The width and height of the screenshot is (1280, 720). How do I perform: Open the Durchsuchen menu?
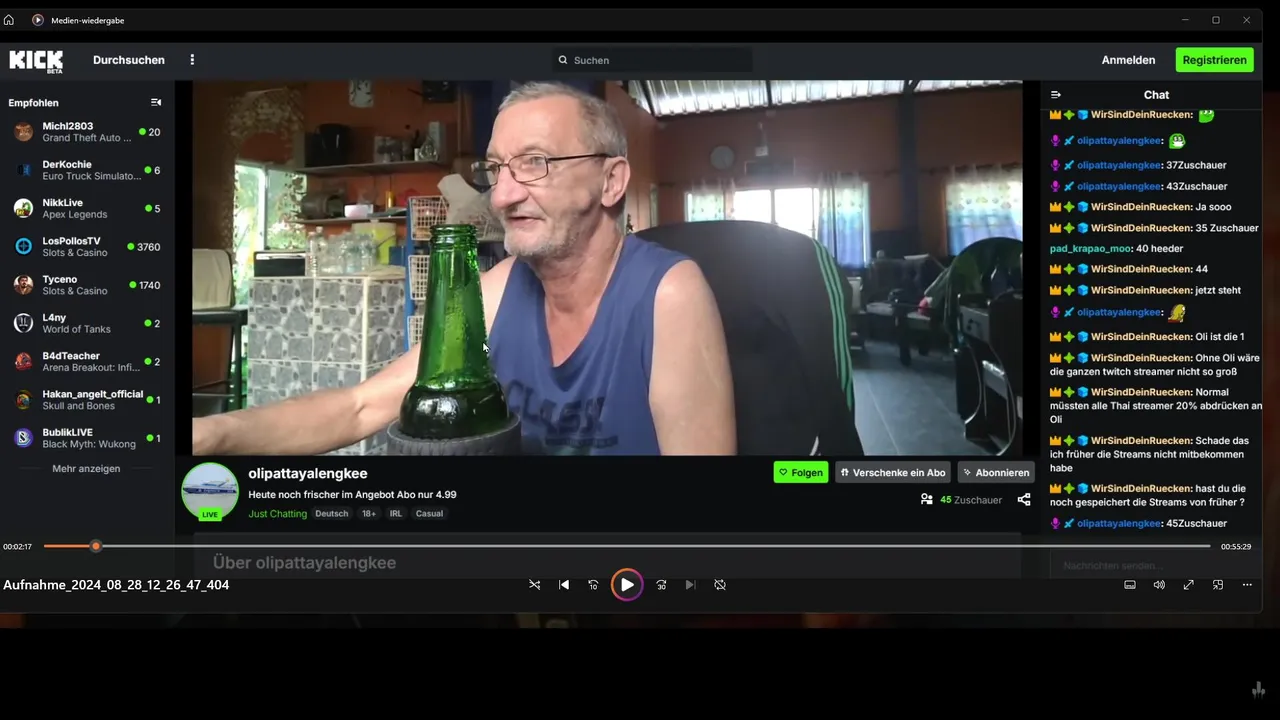point(129,60)
